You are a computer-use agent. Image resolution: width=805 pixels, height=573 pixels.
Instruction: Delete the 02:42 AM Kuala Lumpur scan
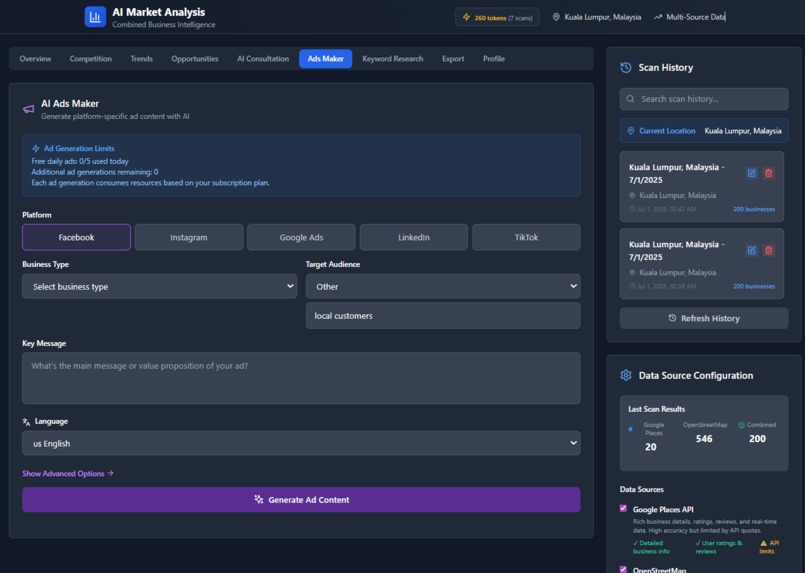769,173
